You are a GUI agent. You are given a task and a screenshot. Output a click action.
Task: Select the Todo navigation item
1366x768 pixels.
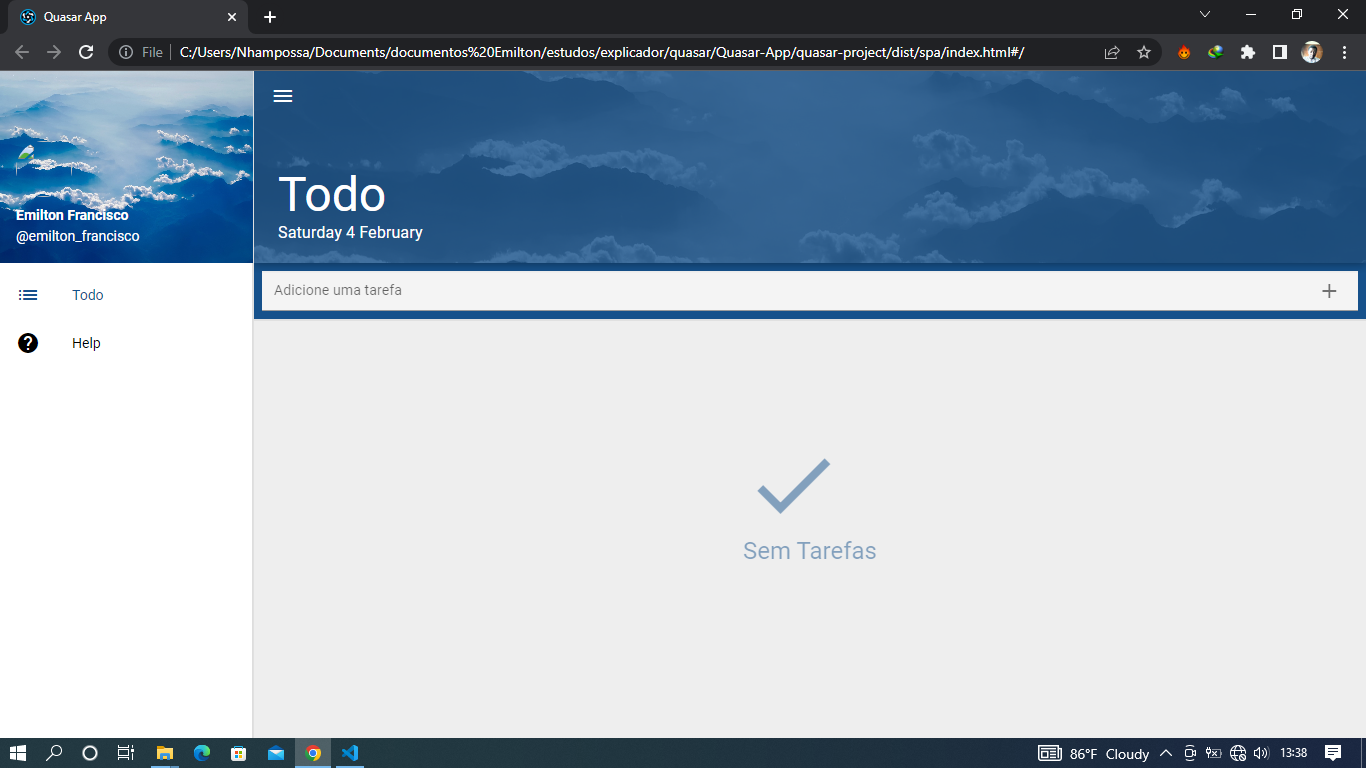click(88, 295)
